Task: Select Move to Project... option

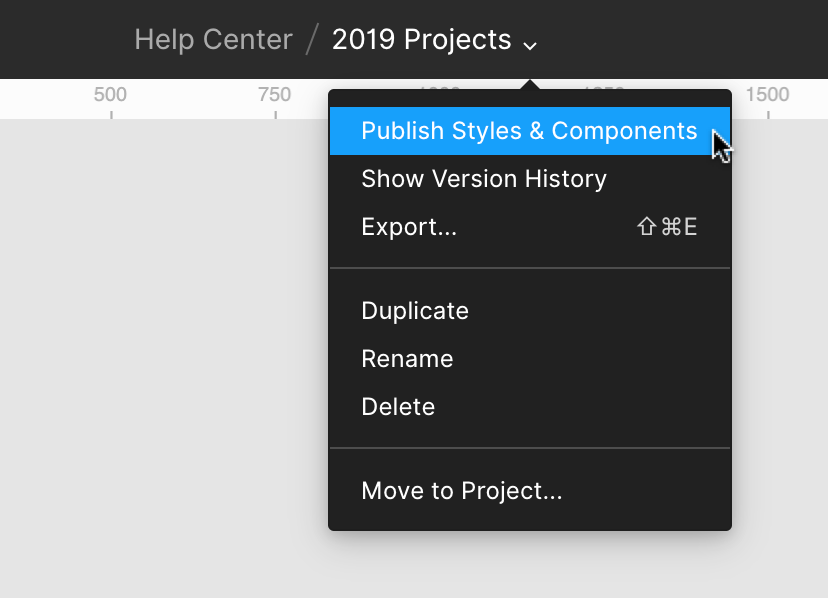Action: [x=462, y=491]
